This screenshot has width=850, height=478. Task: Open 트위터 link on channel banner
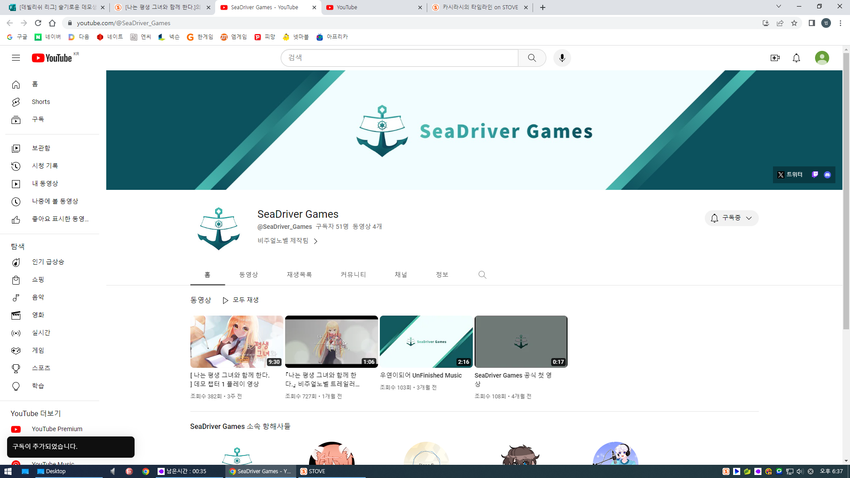click(790, 175)
